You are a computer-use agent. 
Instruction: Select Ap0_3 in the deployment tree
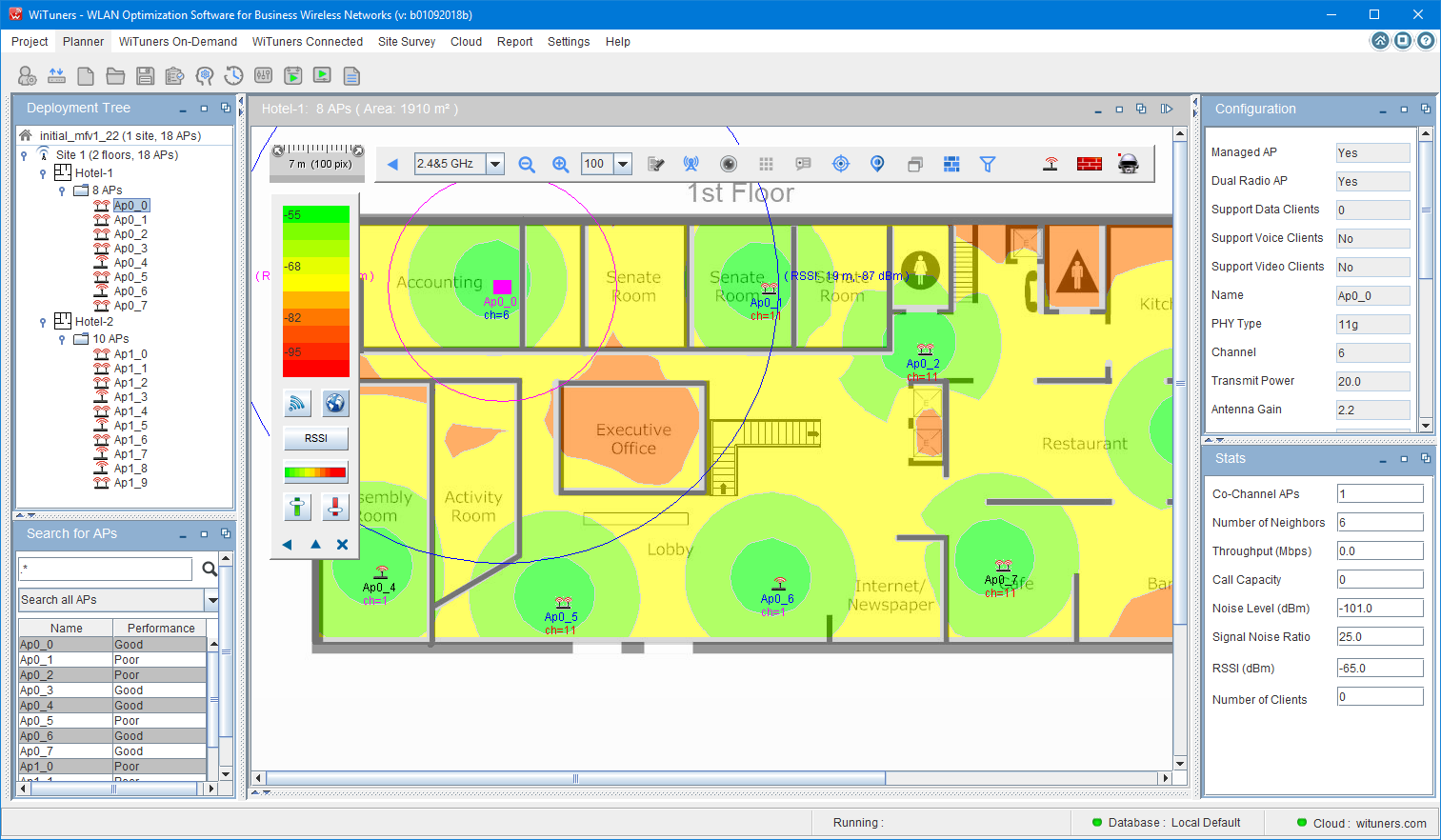coord(130,249)
